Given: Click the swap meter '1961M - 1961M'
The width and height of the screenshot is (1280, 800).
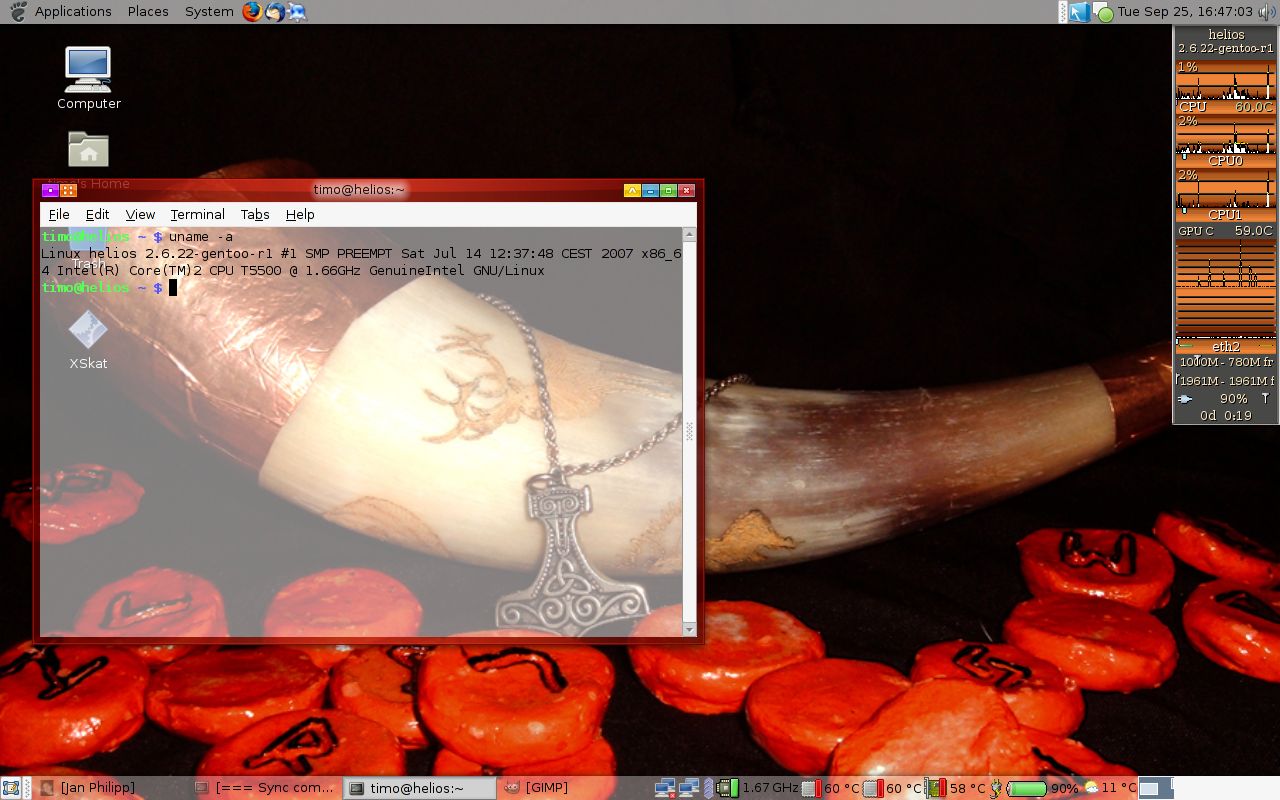Looking at the screenshot, I should [x=1226, y=381].
